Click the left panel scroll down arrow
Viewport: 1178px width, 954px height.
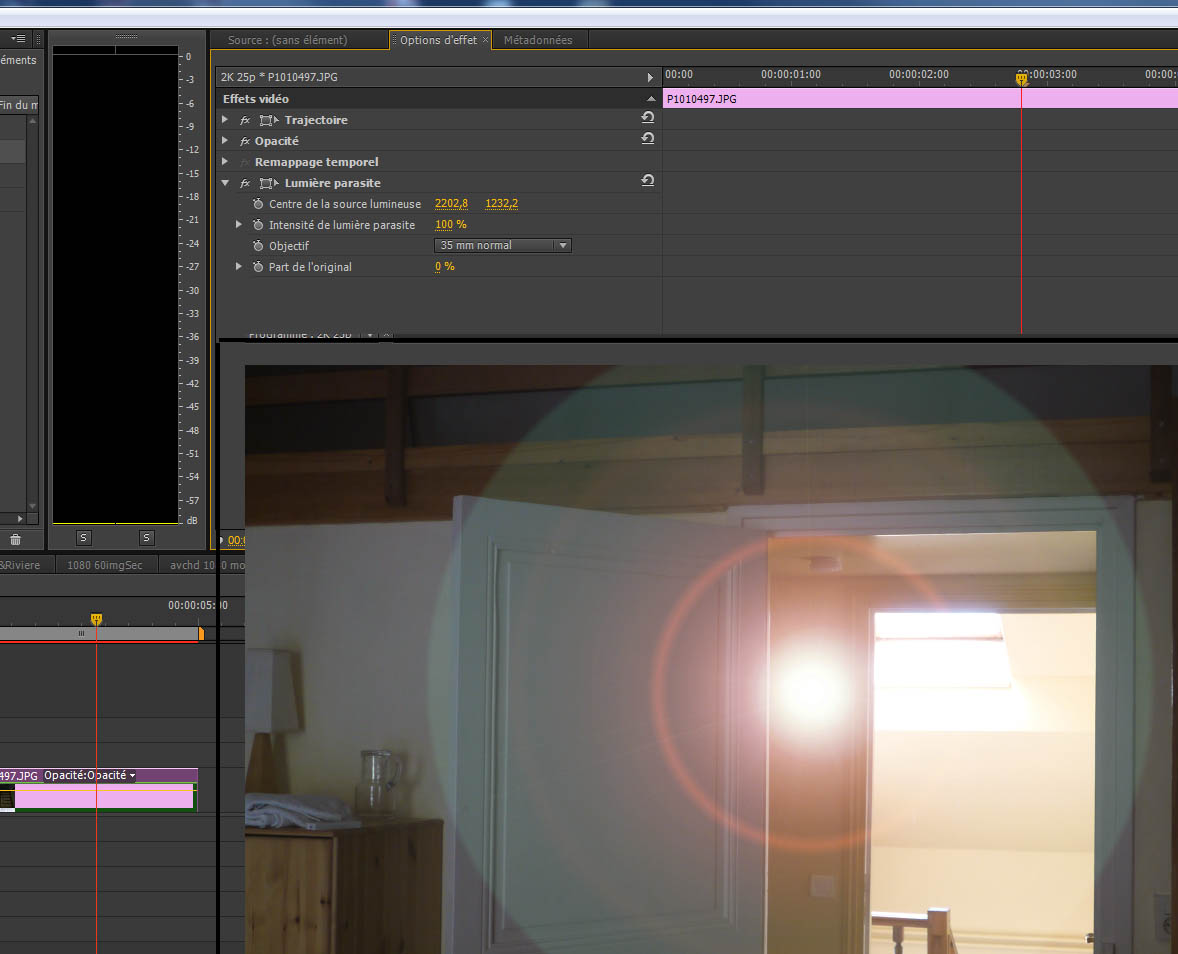click(32, 506)
